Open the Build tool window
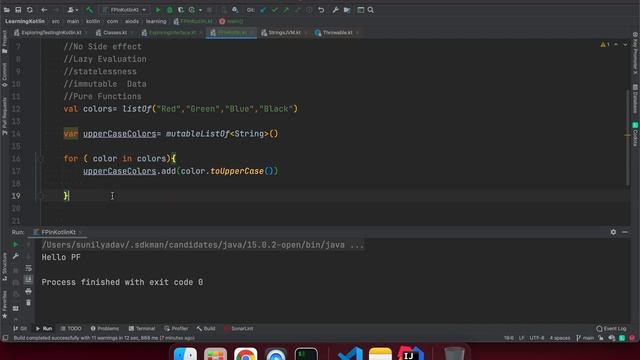Image resolution: width=640 pixels, height=360 pixels. (205, 329)
